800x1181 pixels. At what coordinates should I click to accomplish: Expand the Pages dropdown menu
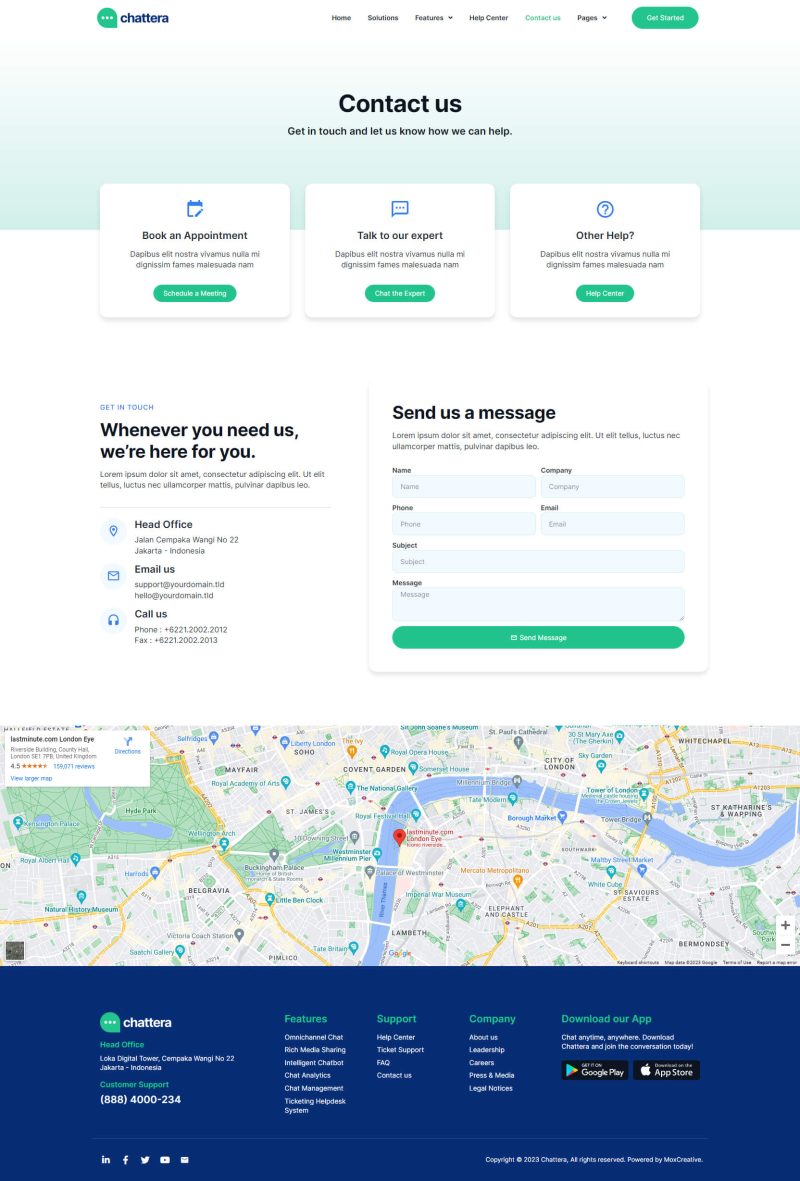[x=591, y=18]
